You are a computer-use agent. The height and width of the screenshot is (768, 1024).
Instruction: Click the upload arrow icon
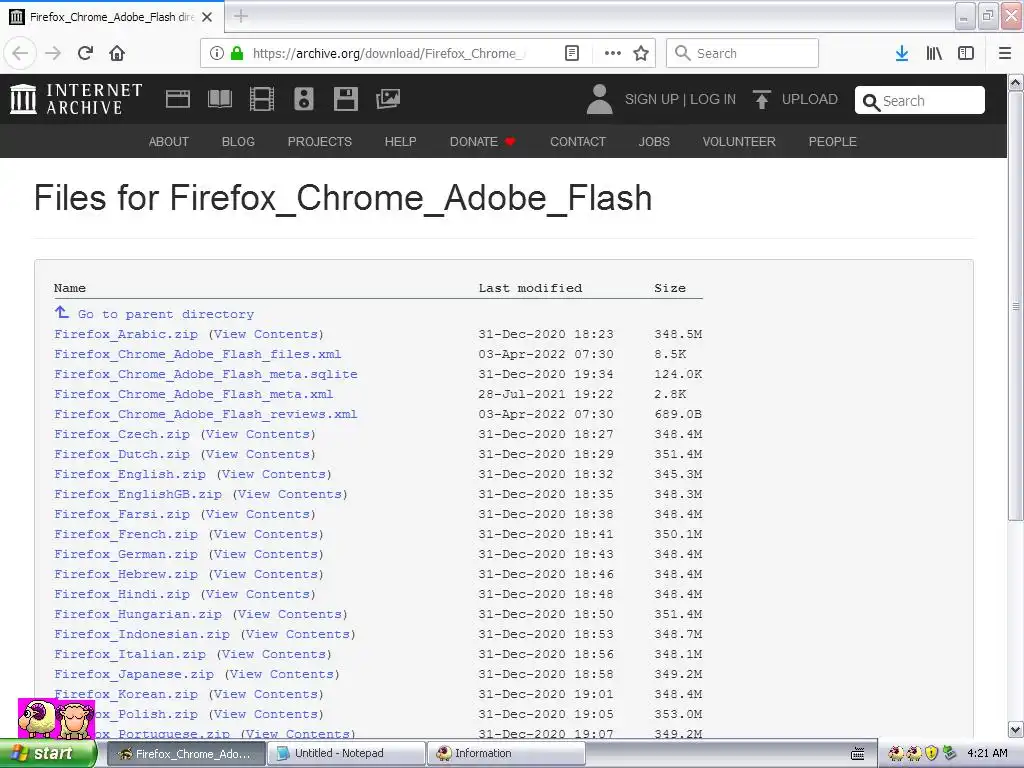tap(761, 99)
